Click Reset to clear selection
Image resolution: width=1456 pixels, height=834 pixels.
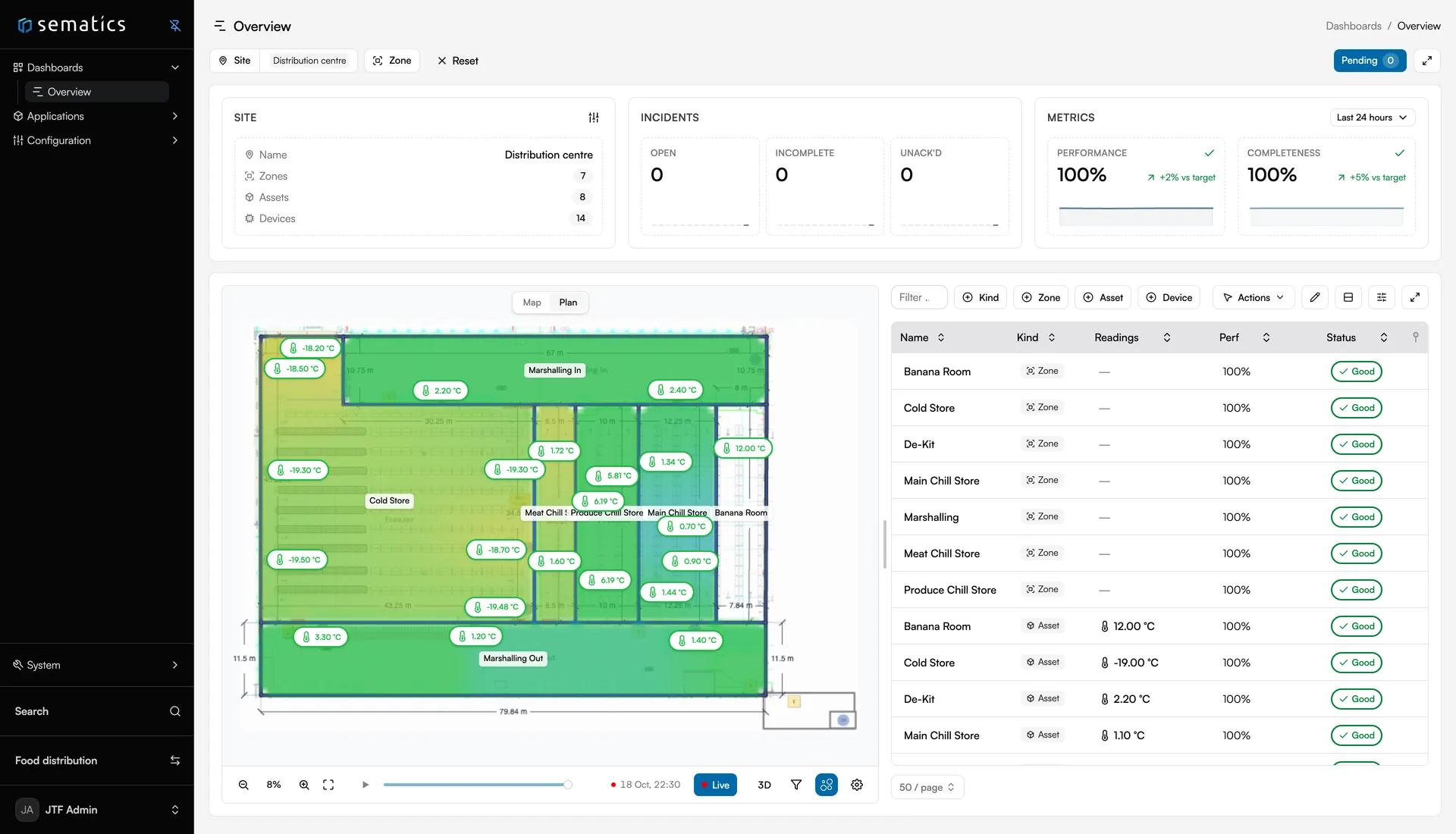(458, 61)
